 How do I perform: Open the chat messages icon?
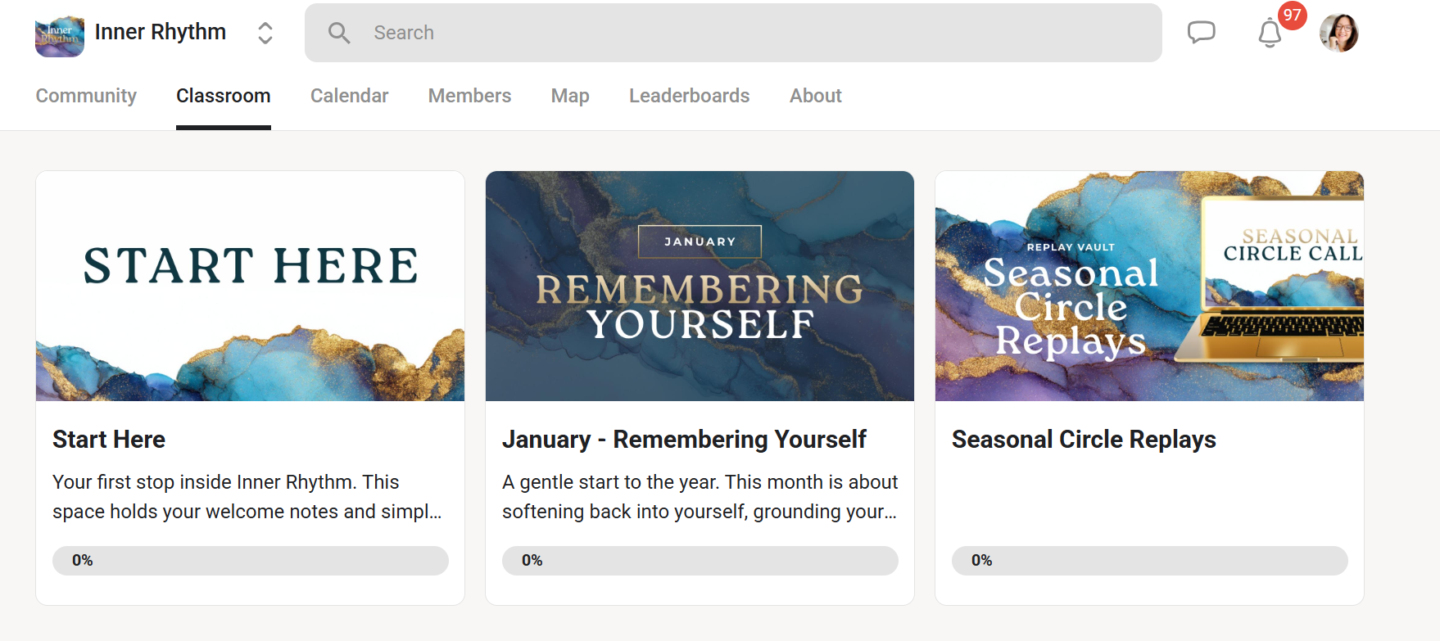pyautogui.click(x=1201, y=33)
